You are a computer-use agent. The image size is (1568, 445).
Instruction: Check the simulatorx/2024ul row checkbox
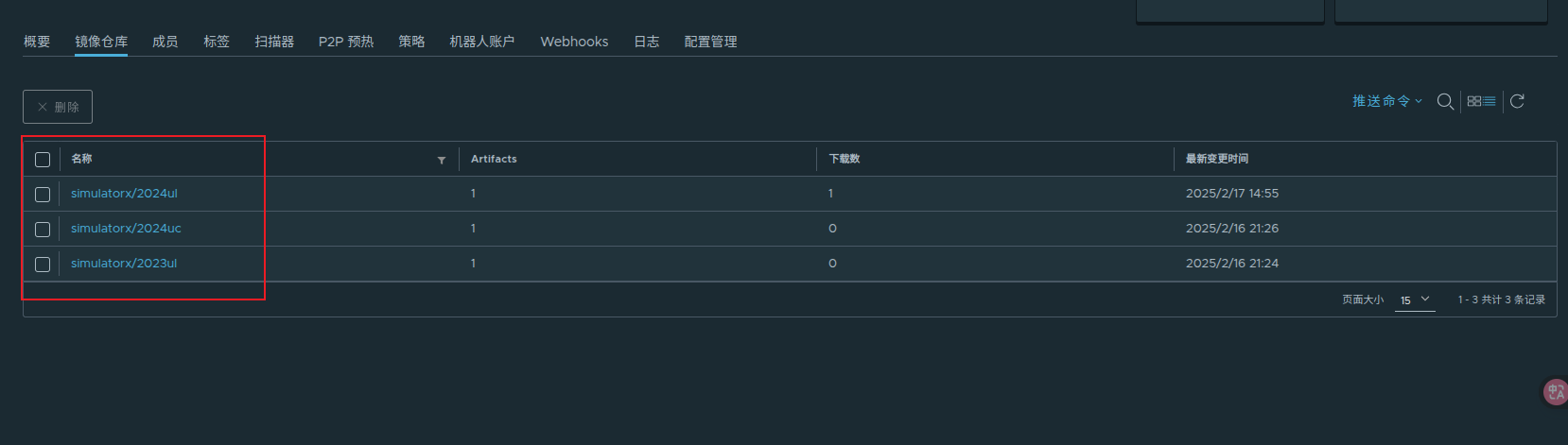tap(43, 195)
